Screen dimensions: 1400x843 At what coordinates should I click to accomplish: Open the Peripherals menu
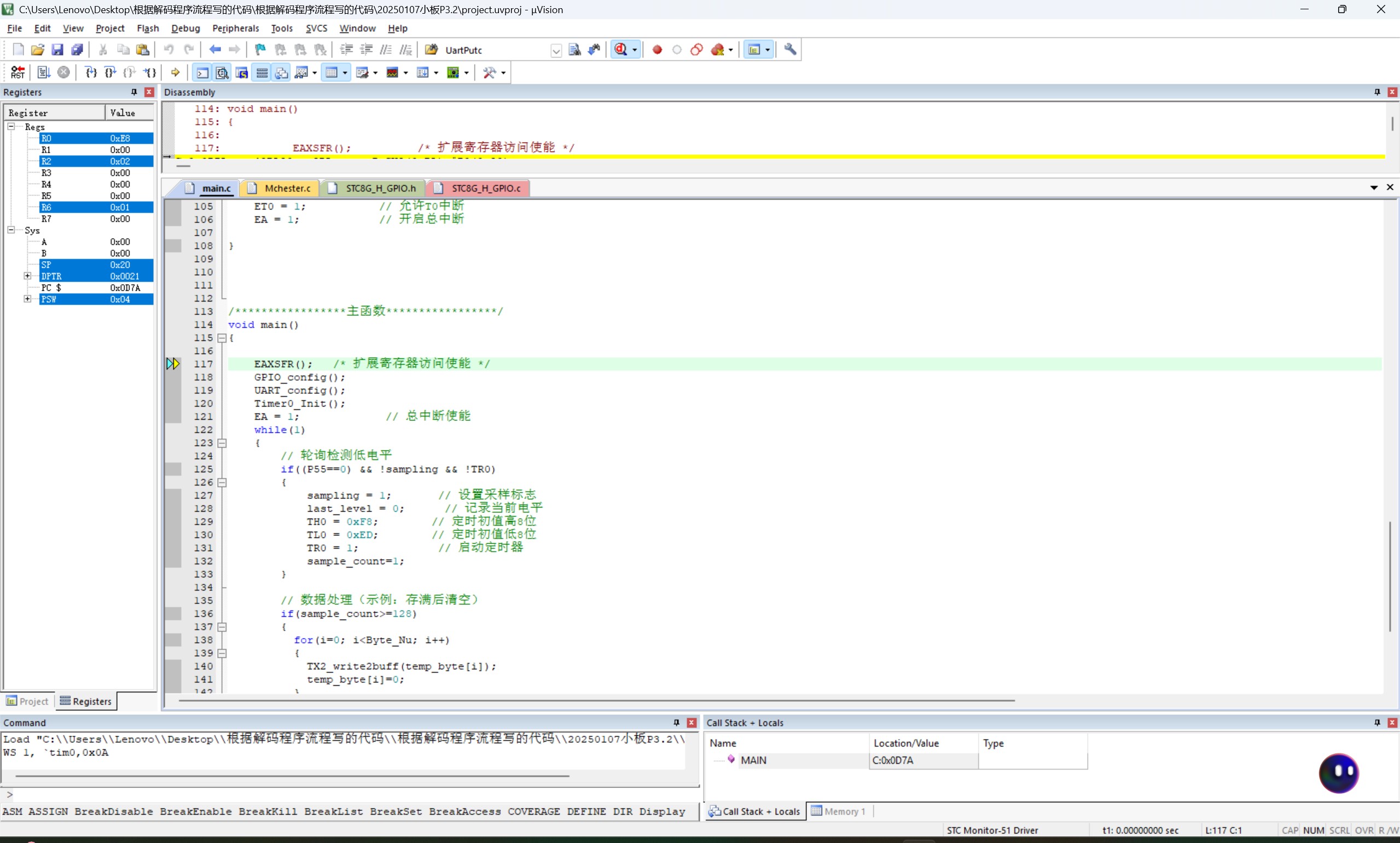tap(236, 28)
